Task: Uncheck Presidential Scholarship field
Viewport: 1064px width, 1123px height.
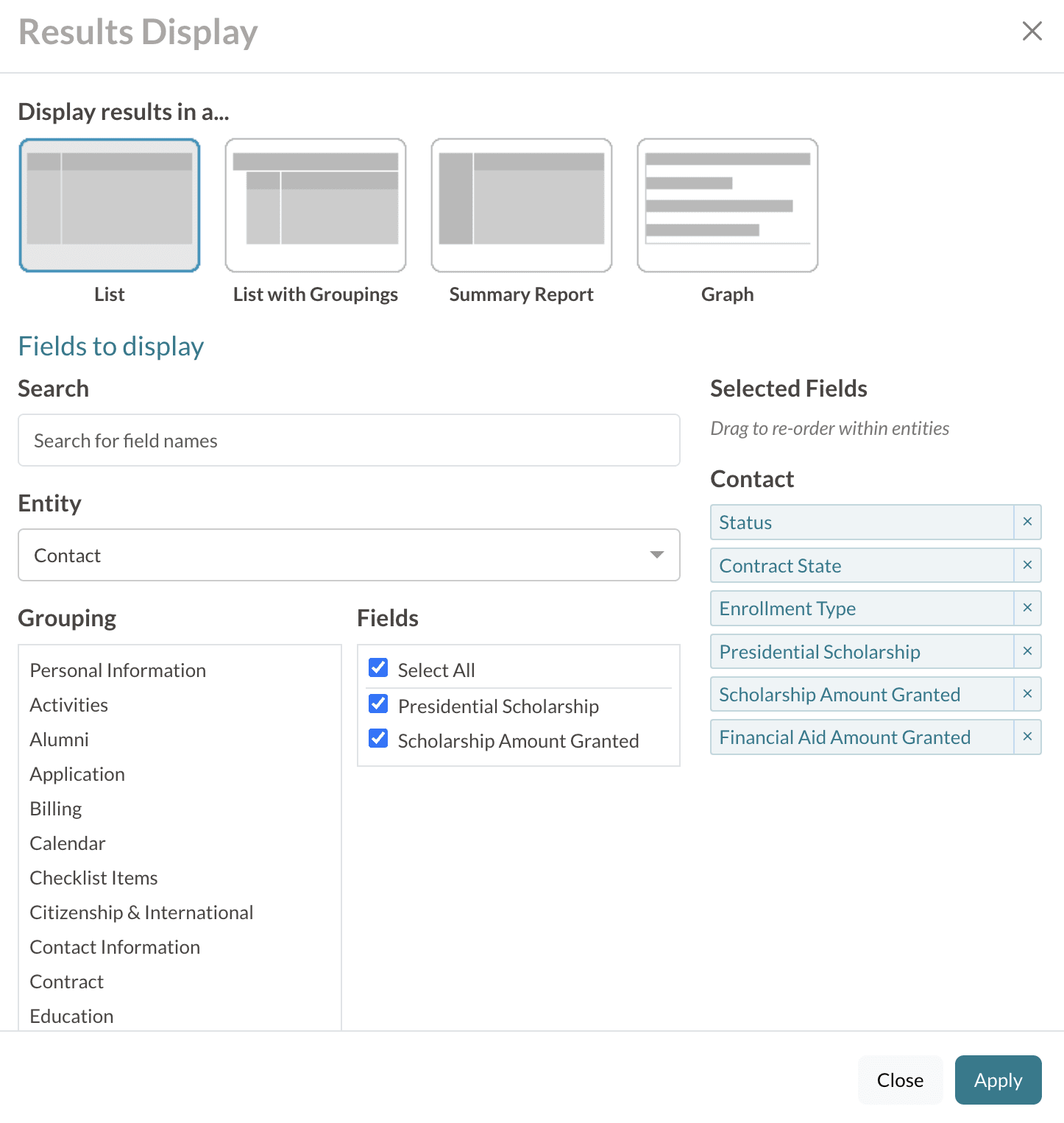Action: (377, 704)
